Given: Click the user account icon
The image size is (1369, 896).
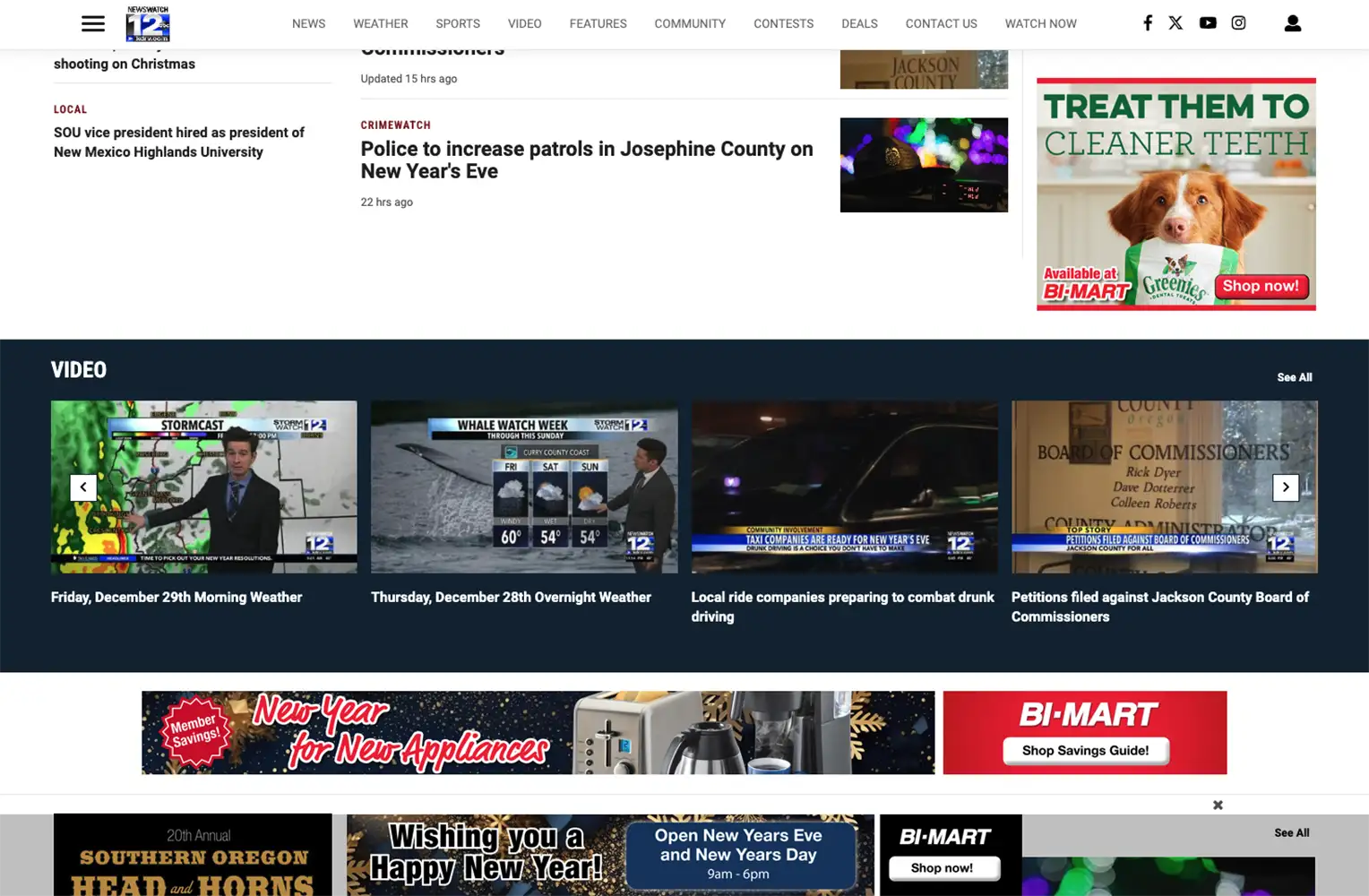Looking at the screenshot, I should 1292,23.
